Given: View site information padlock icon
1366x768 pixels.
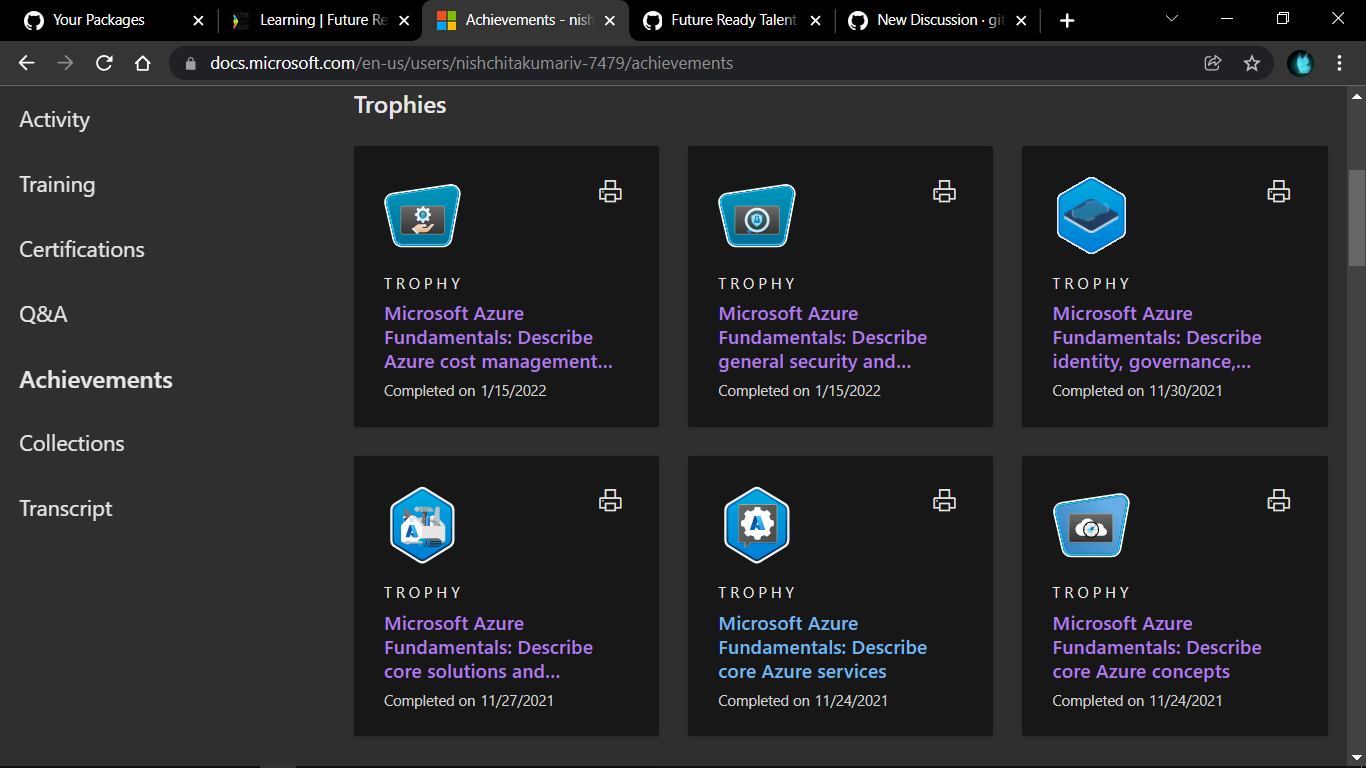Looking at the screenshot, I should click(191, 63).
